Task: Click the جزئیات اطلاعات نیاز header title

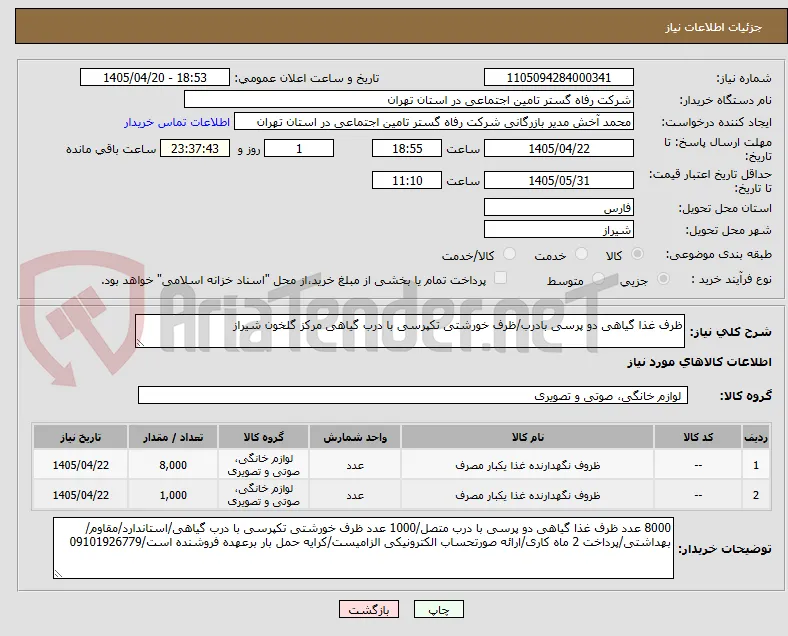Action: click(714, 27)
